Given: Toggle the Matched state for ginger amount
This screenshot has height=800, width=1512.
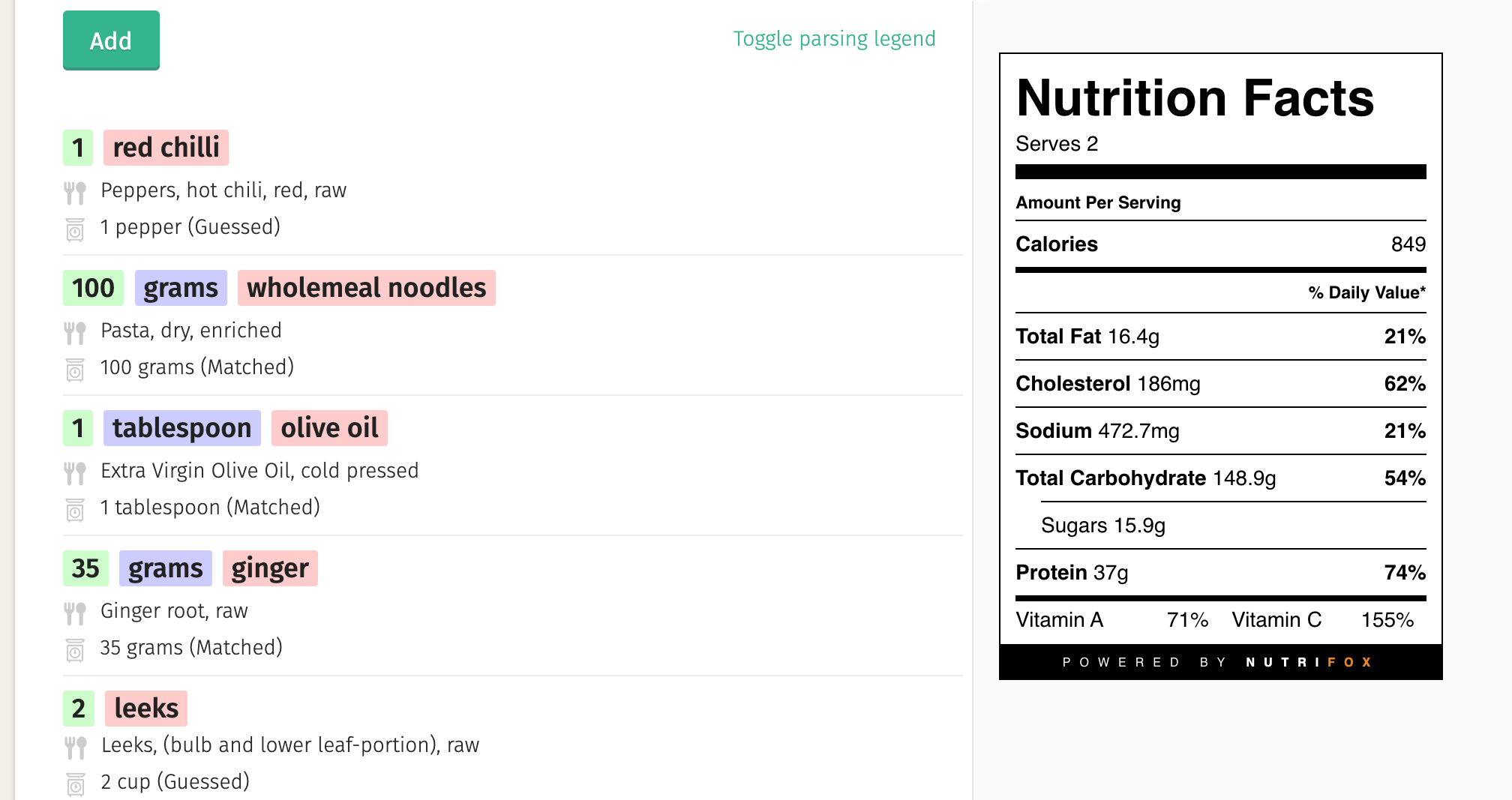Looking at the screenshot, I should 191,647.
